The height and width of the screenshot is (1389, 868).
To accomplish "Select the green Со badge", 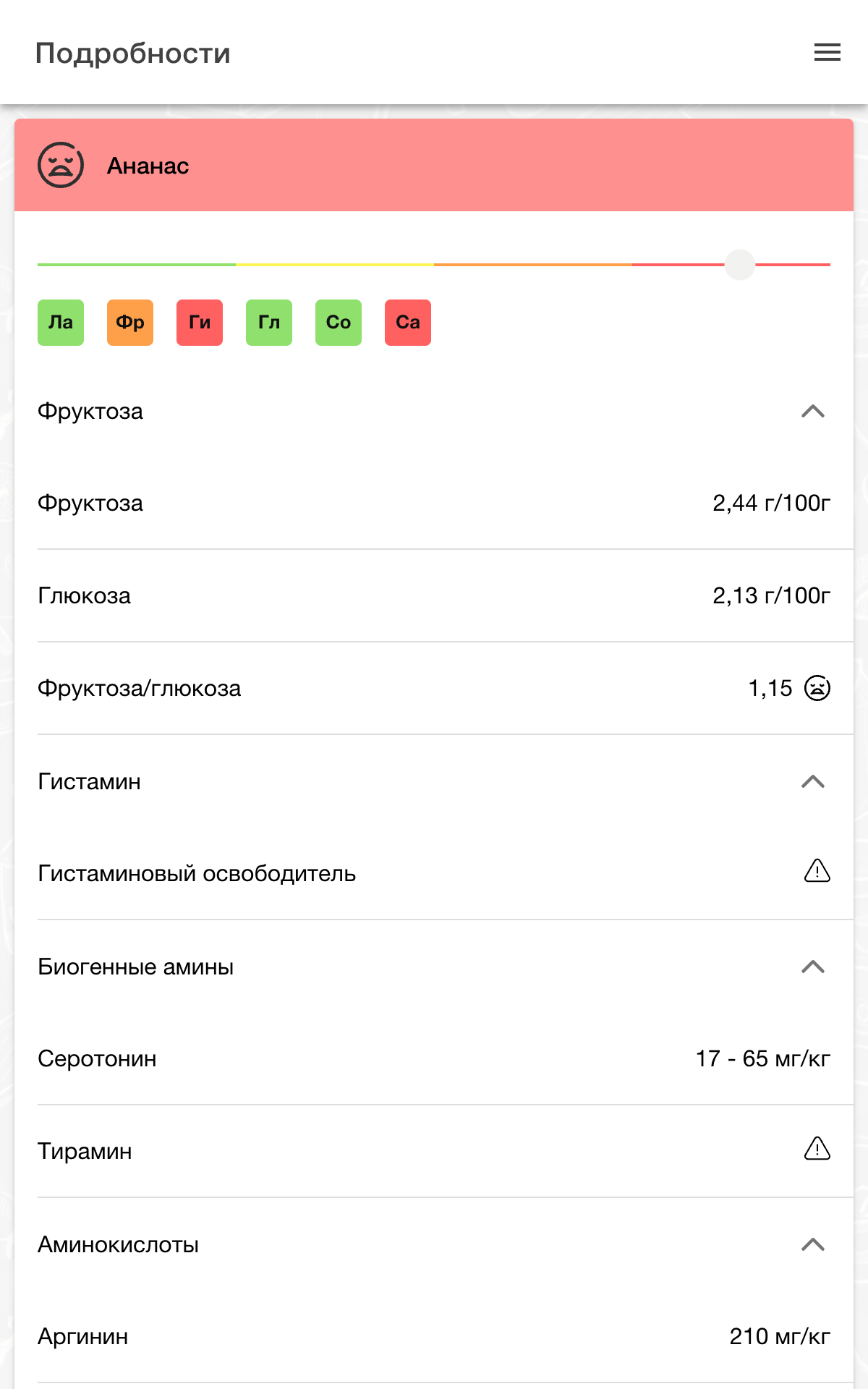I will 339,323.
